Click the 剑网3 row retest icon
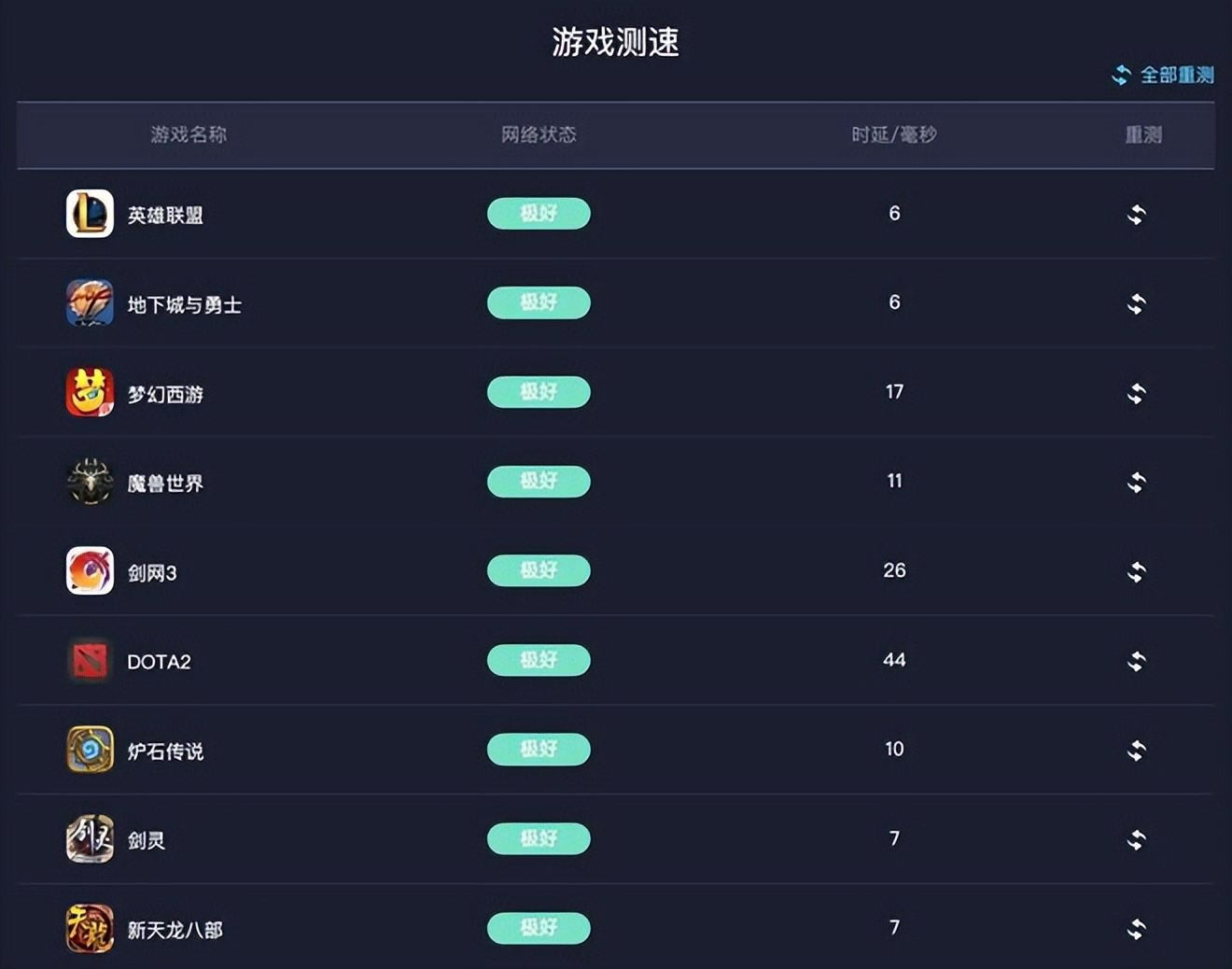The width and height of the screenshot is (1232, 969). click(1136, 571)
